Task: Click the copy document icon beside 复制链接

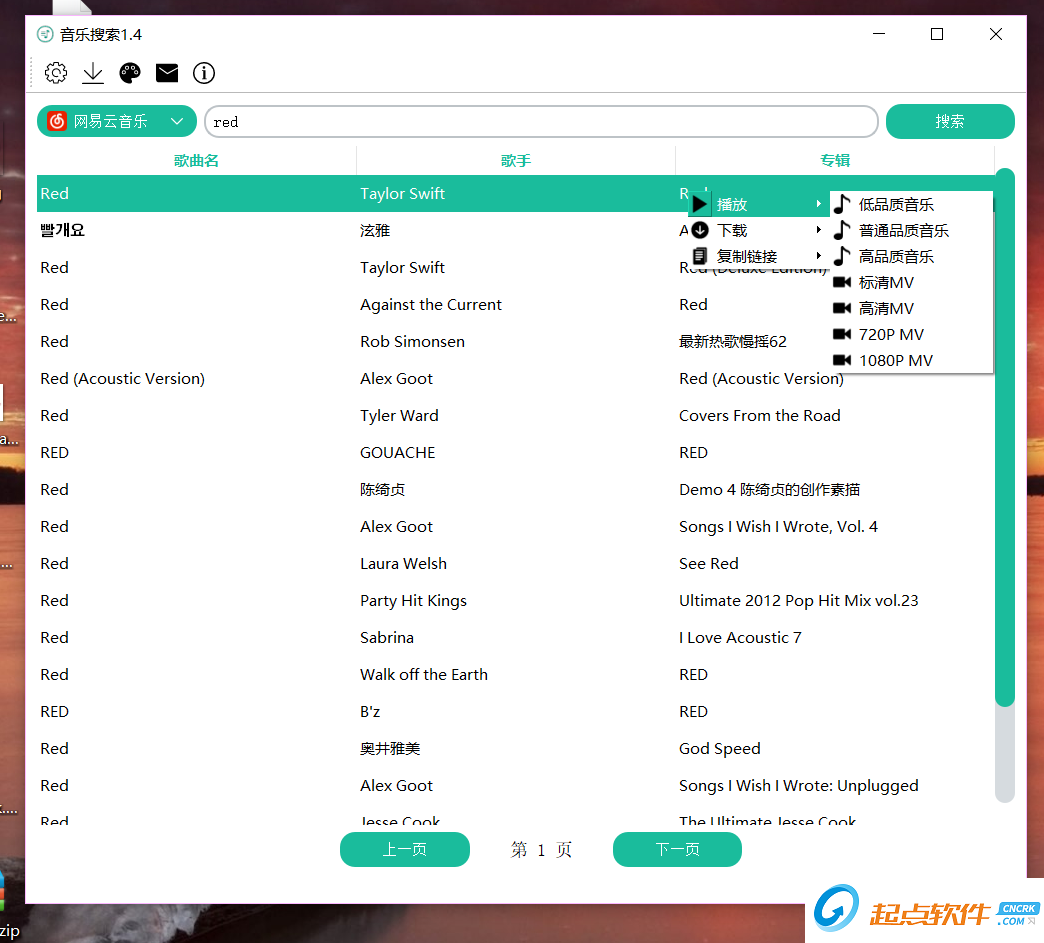Action: pos(700,256)
